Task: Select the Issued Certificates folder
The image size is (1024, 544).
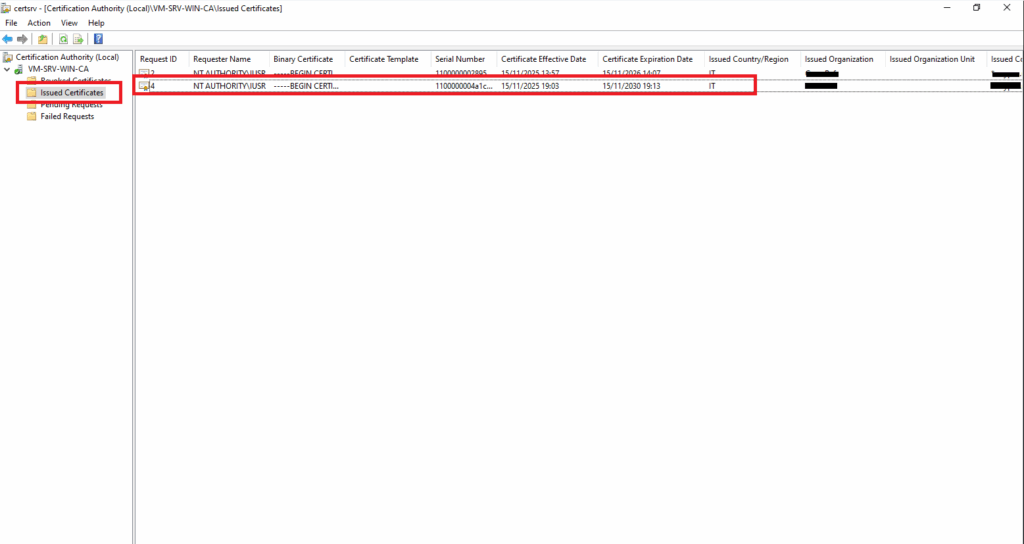Action: [x=71, y=93]
